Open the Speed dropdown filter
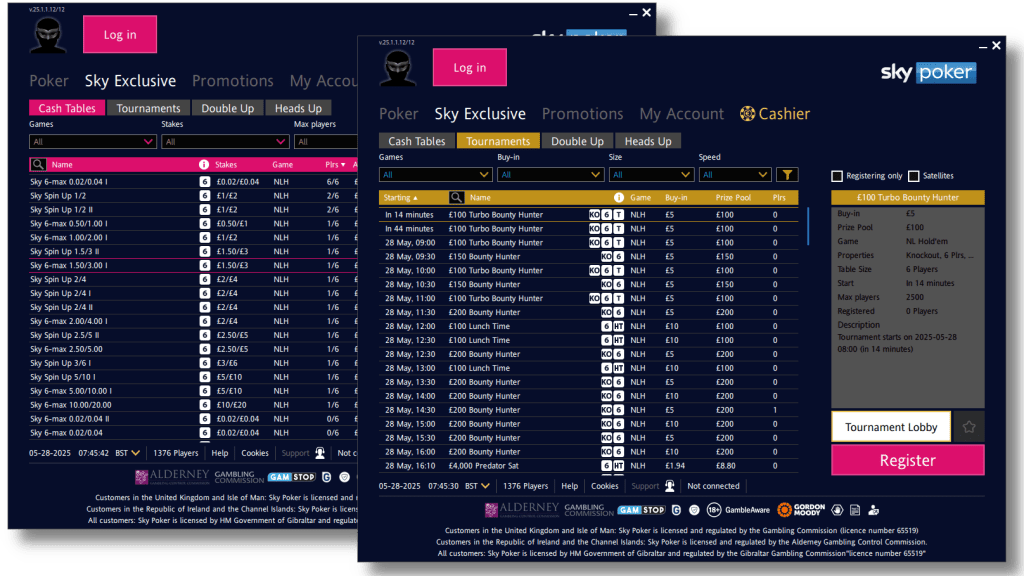Image resolution: width=1024 pixels, height=576 pixels. tap(735, 174)
